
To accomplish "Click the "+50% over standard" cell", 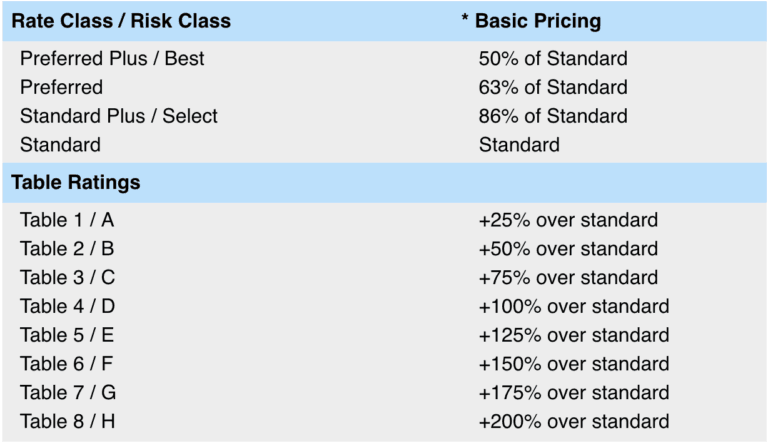I will pyautogui.click(x=568, y=249).
